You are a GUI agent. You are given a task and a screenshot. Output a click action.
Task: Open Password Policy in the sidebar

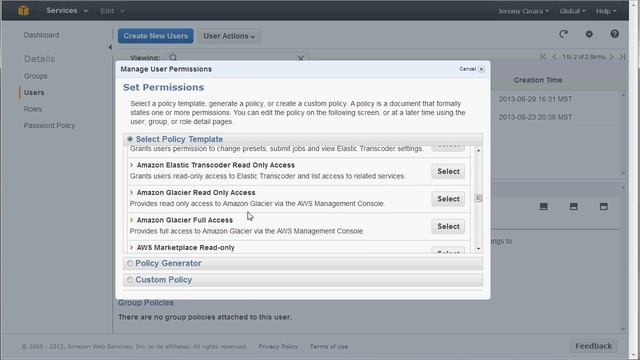coord(49,125)
